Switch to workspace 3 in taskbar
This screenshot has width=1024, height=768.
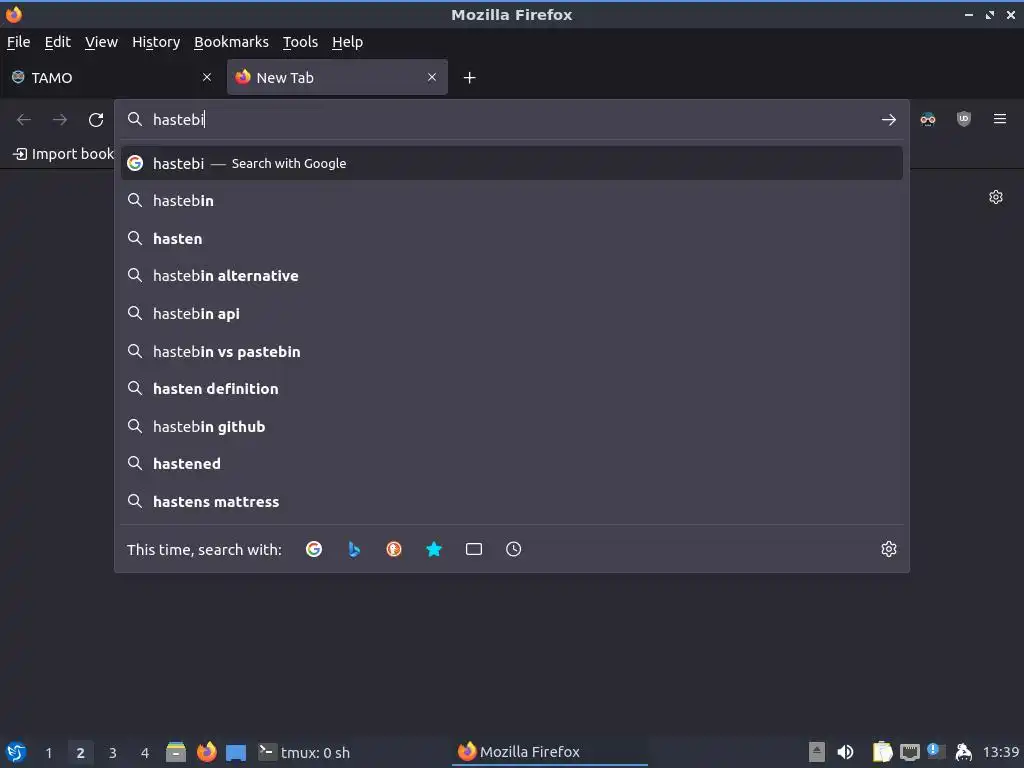tap(112, 753)
